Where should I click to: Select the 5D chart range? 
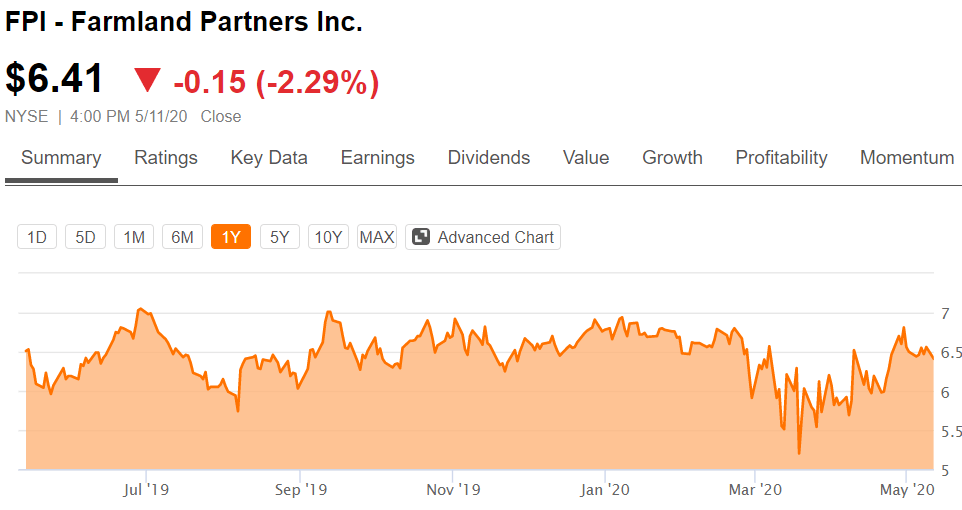tap(85, 237)
